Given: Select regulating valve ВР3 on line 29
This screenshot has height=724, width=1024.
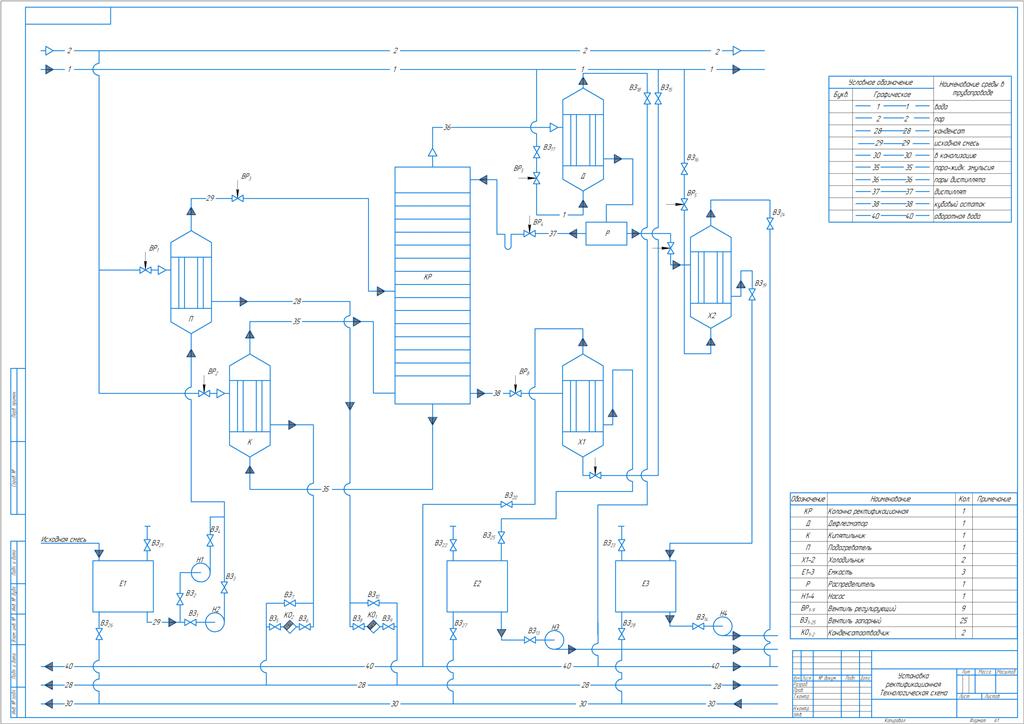Looking at the screenshot, I should tap(238, 198).
